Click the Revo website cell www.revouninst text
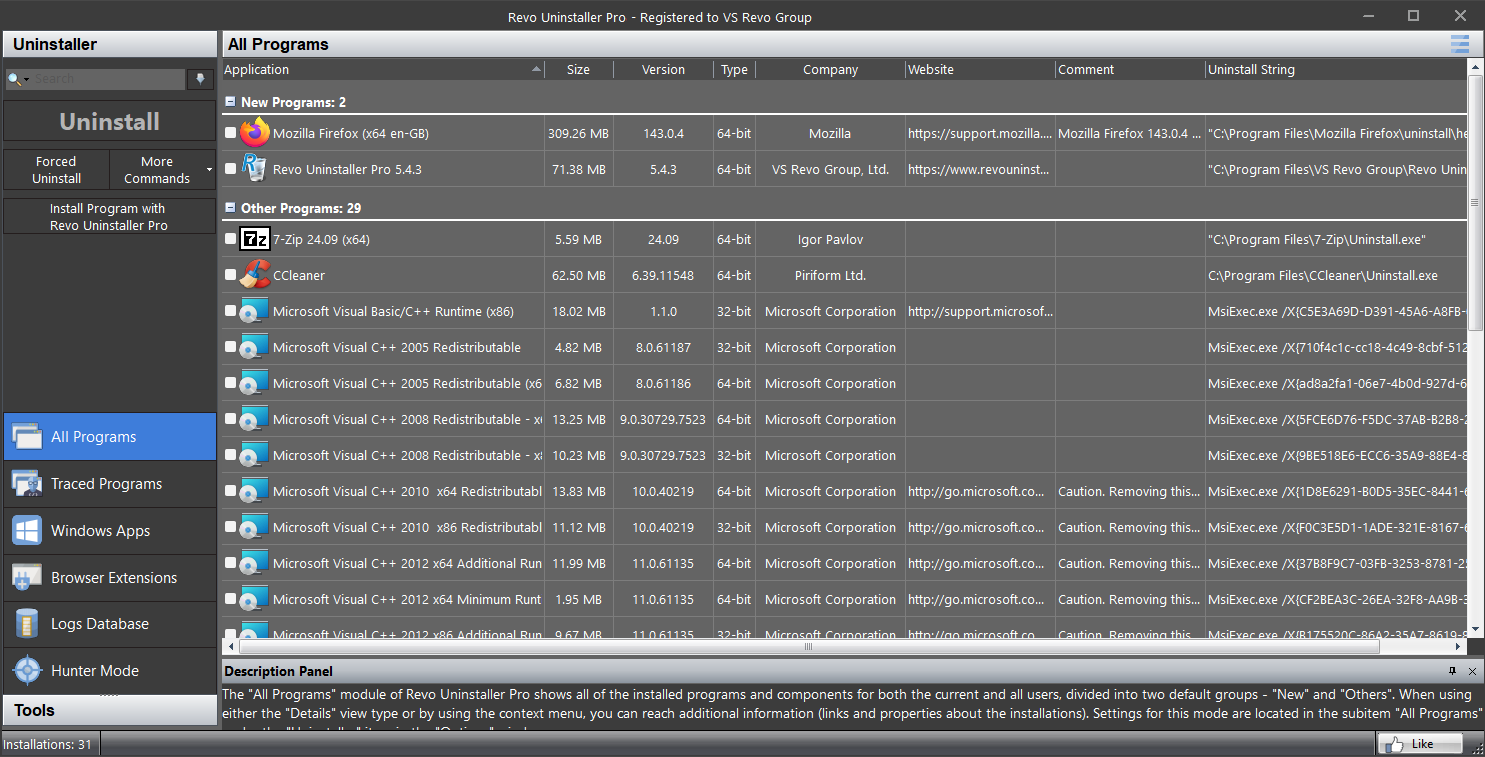Screen dimensions: 1485x757 point(980,169)
